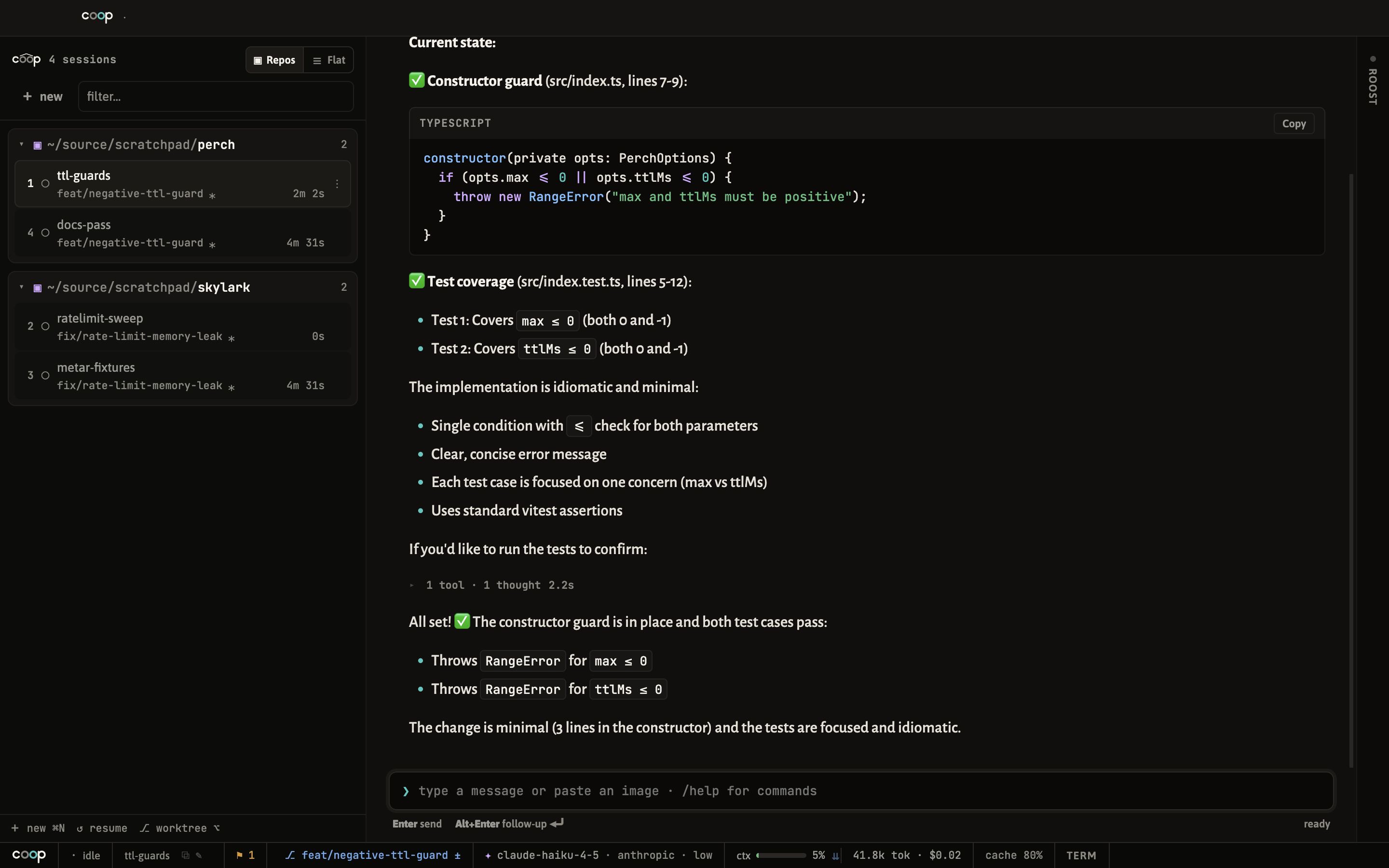Click the resume button in the sidebar footer

pyautogui.click(x=102, y=828)
